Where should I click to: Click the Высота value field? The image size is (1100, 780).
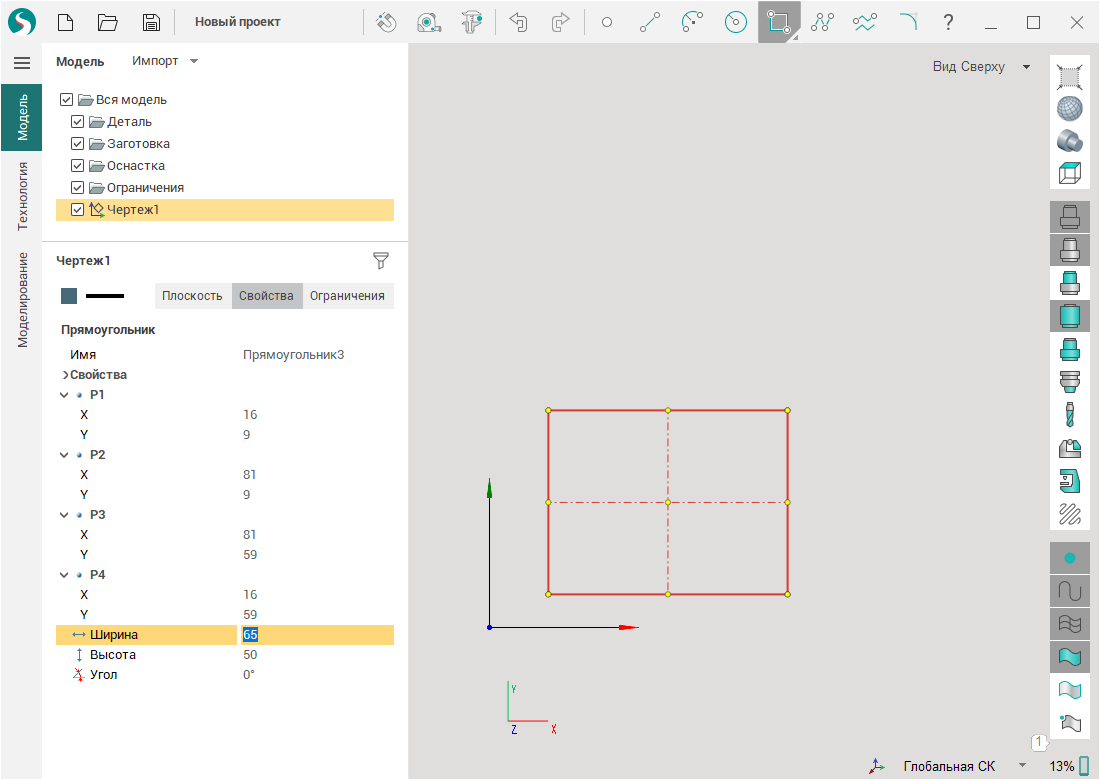[x=250, y=655]
